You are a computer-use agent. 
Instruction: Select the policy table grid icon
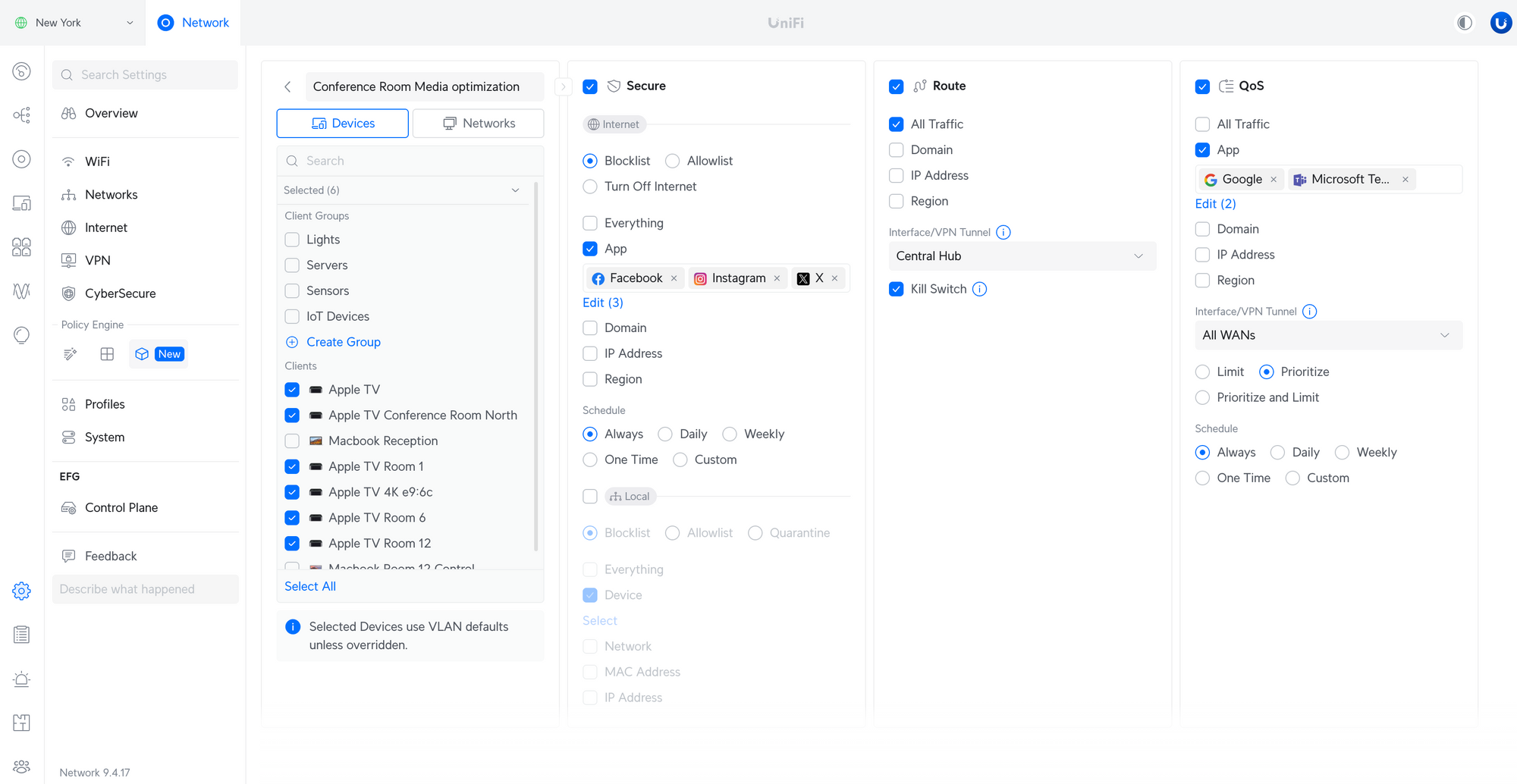click(x=107, y=354)
